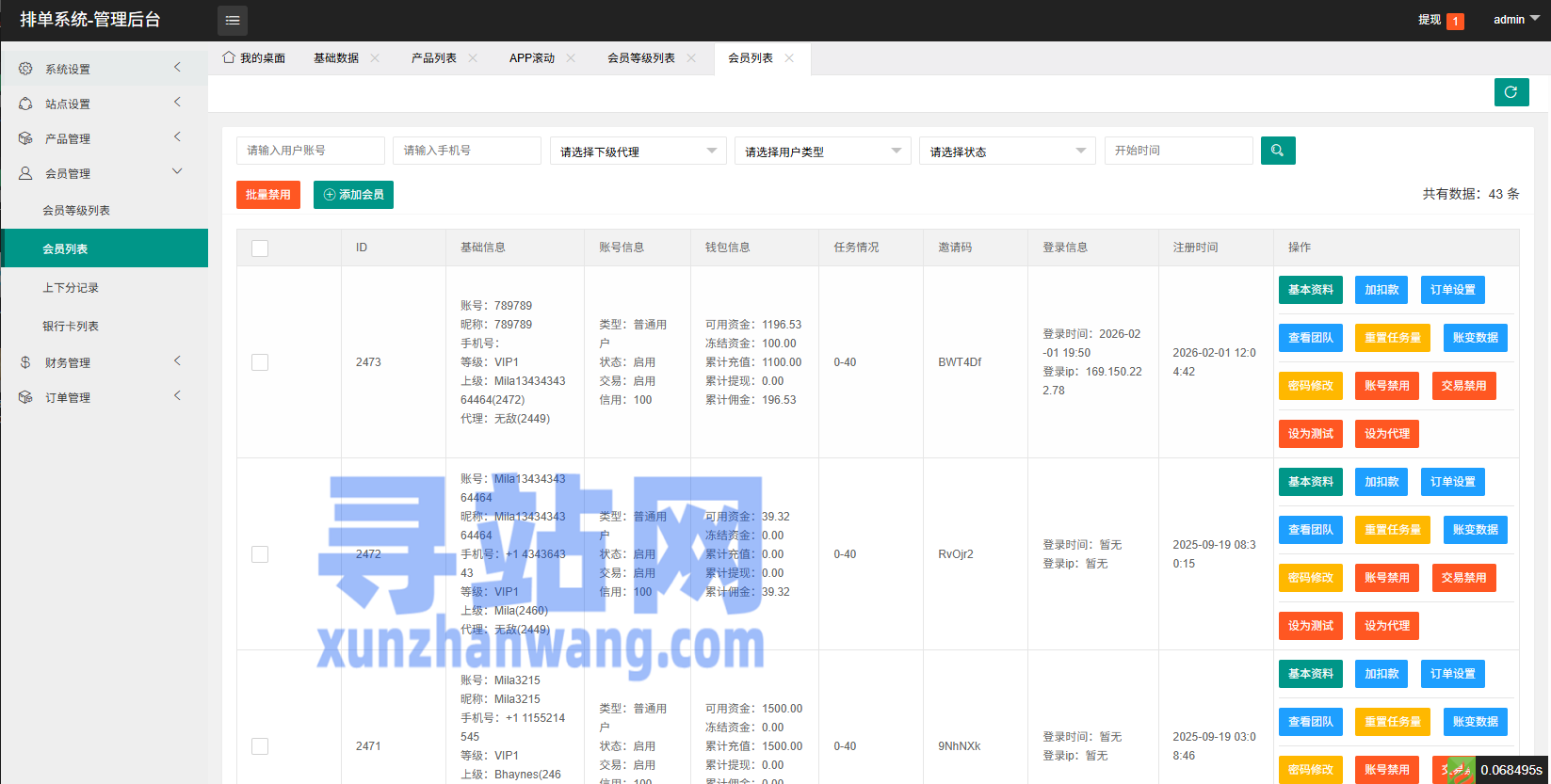Click the 请输入用户账号 input field
The width and height of the screenshot is (1551, 784).
pyautogui.click(x=310, y=151)
